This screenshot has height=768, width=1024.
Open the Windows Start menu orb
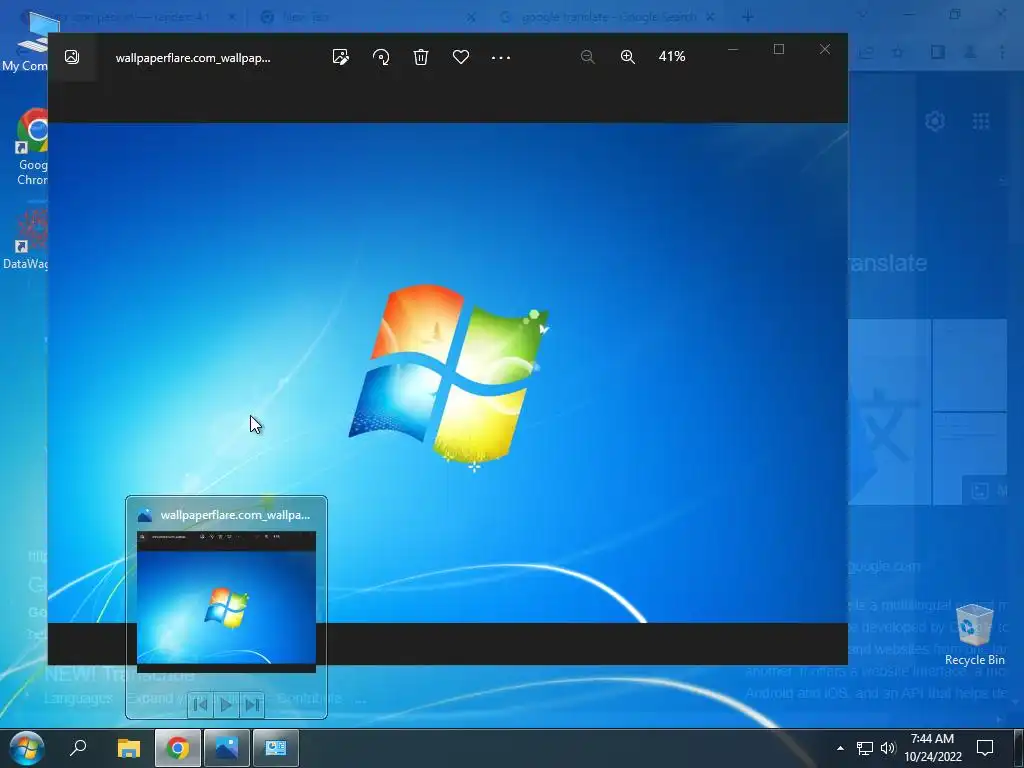(27, 748)
